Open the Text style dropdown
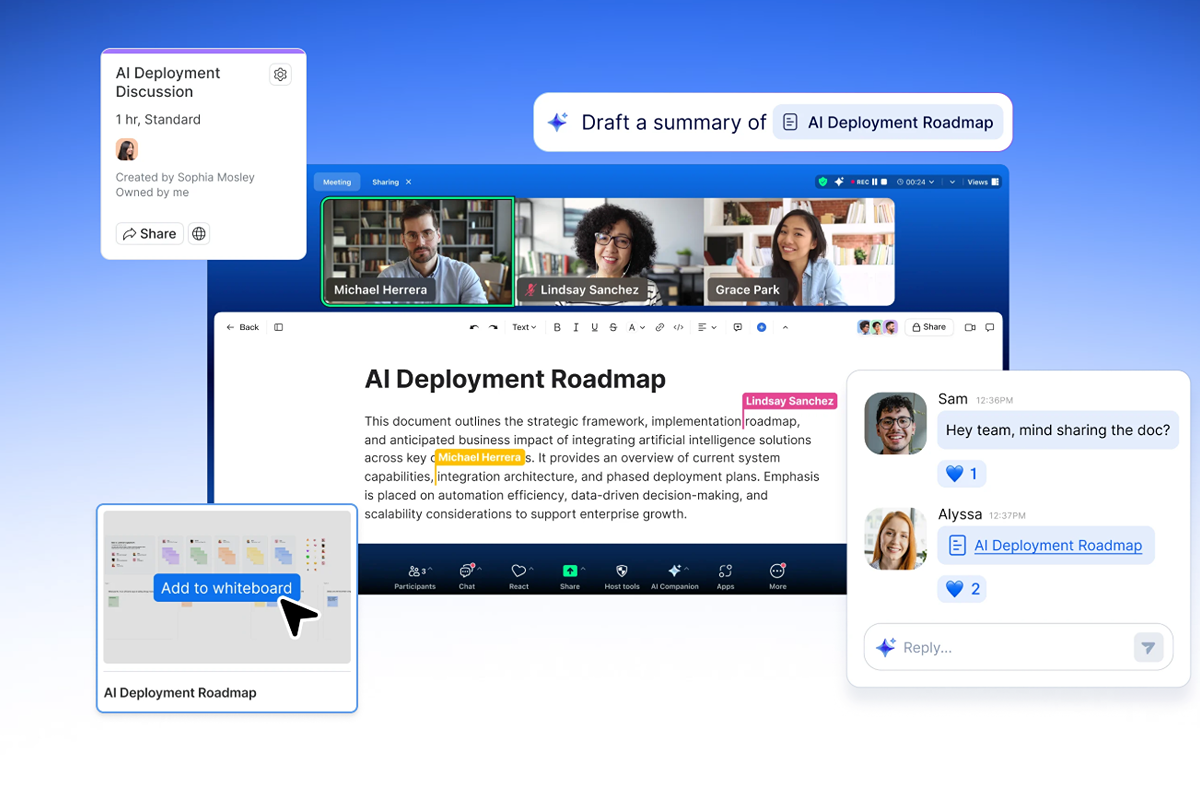 [x=524, y=327]
